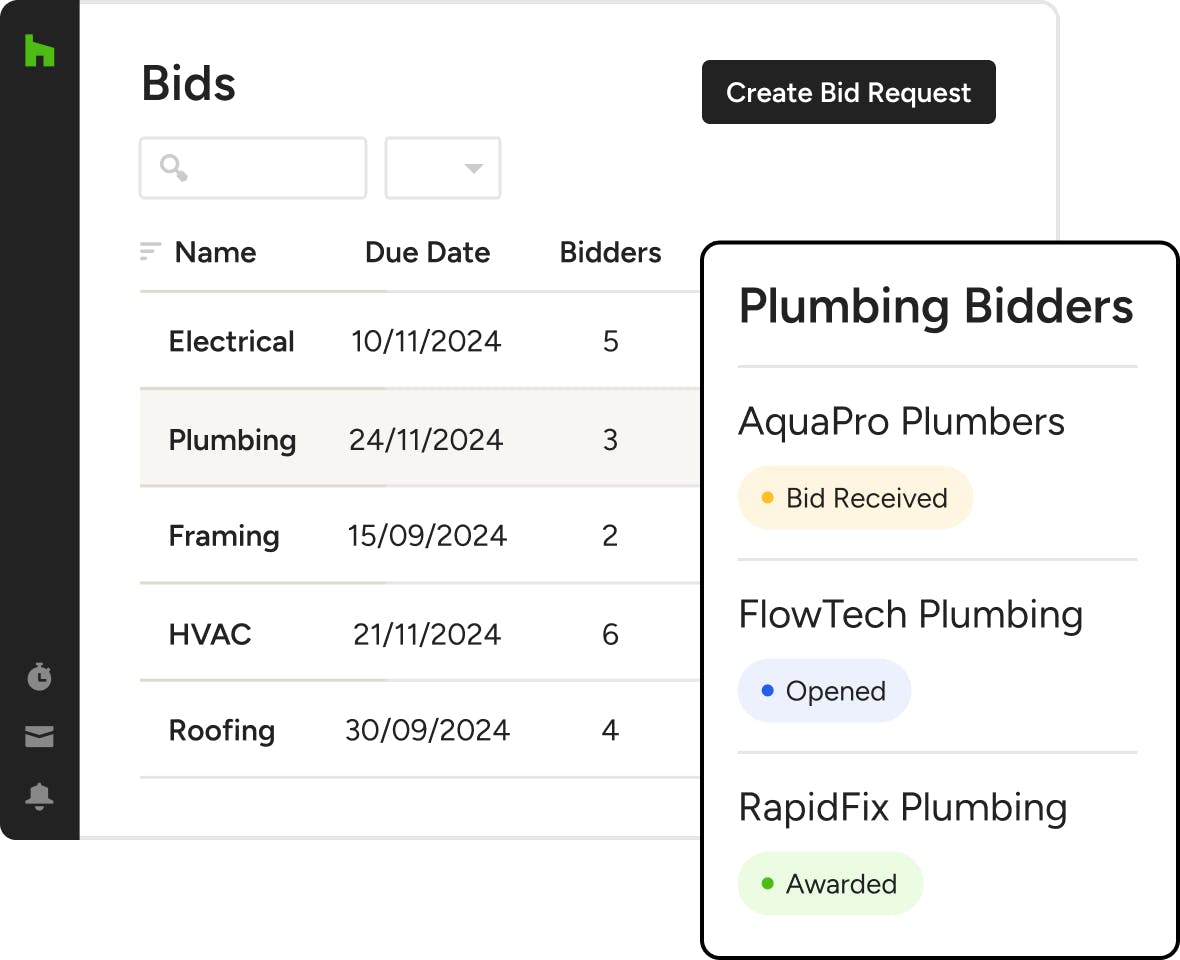This screenshot has height=960, width=1180.
Task: Open the stopwatch timer icon in sidebar
Action: (39, 677)
